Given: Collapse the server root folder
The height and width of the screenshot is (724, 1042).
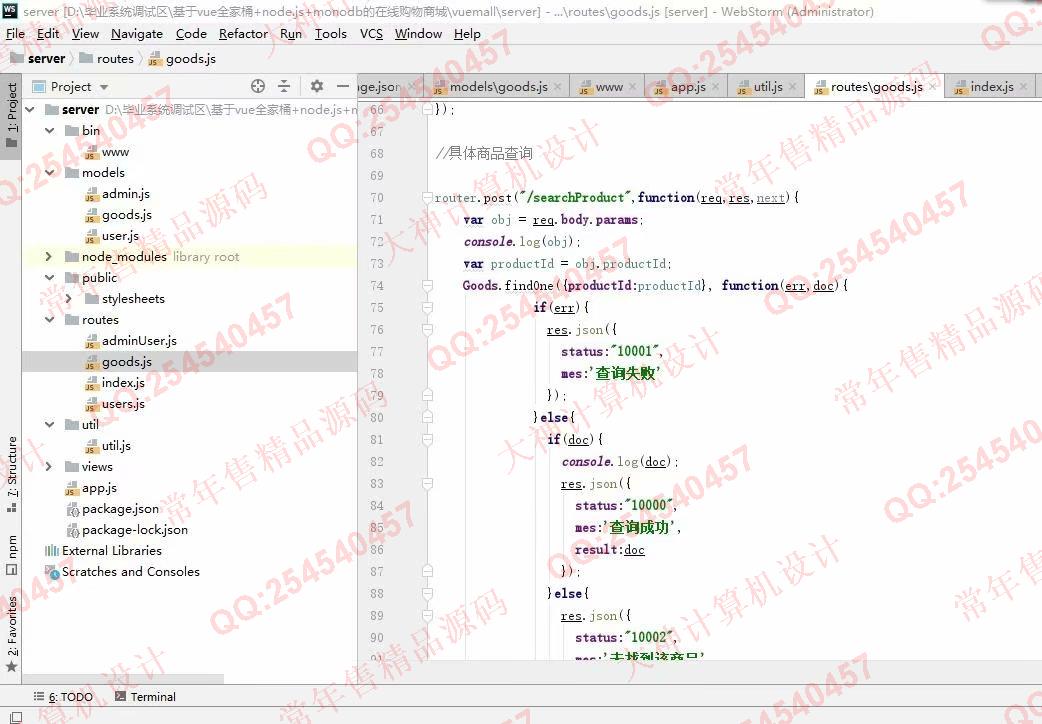Looking at the screenshot, I should [x=30, y=109].
